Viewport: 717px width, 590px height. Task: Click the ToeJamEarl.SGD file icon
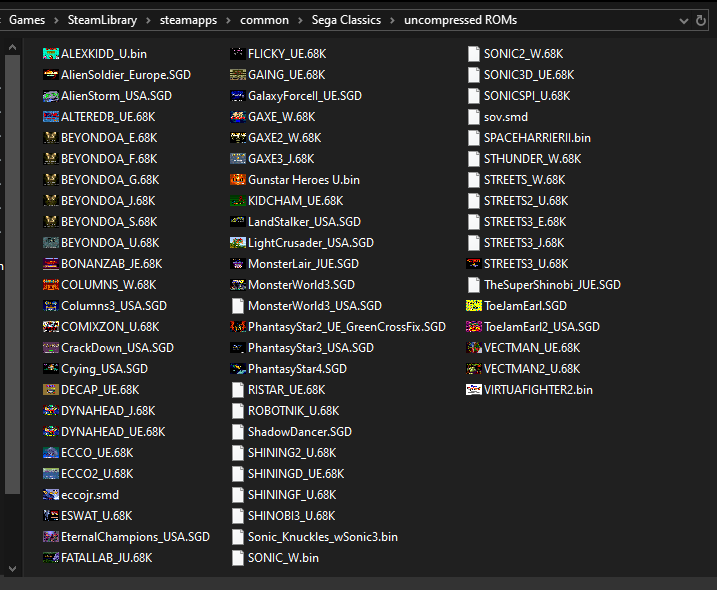474,306
